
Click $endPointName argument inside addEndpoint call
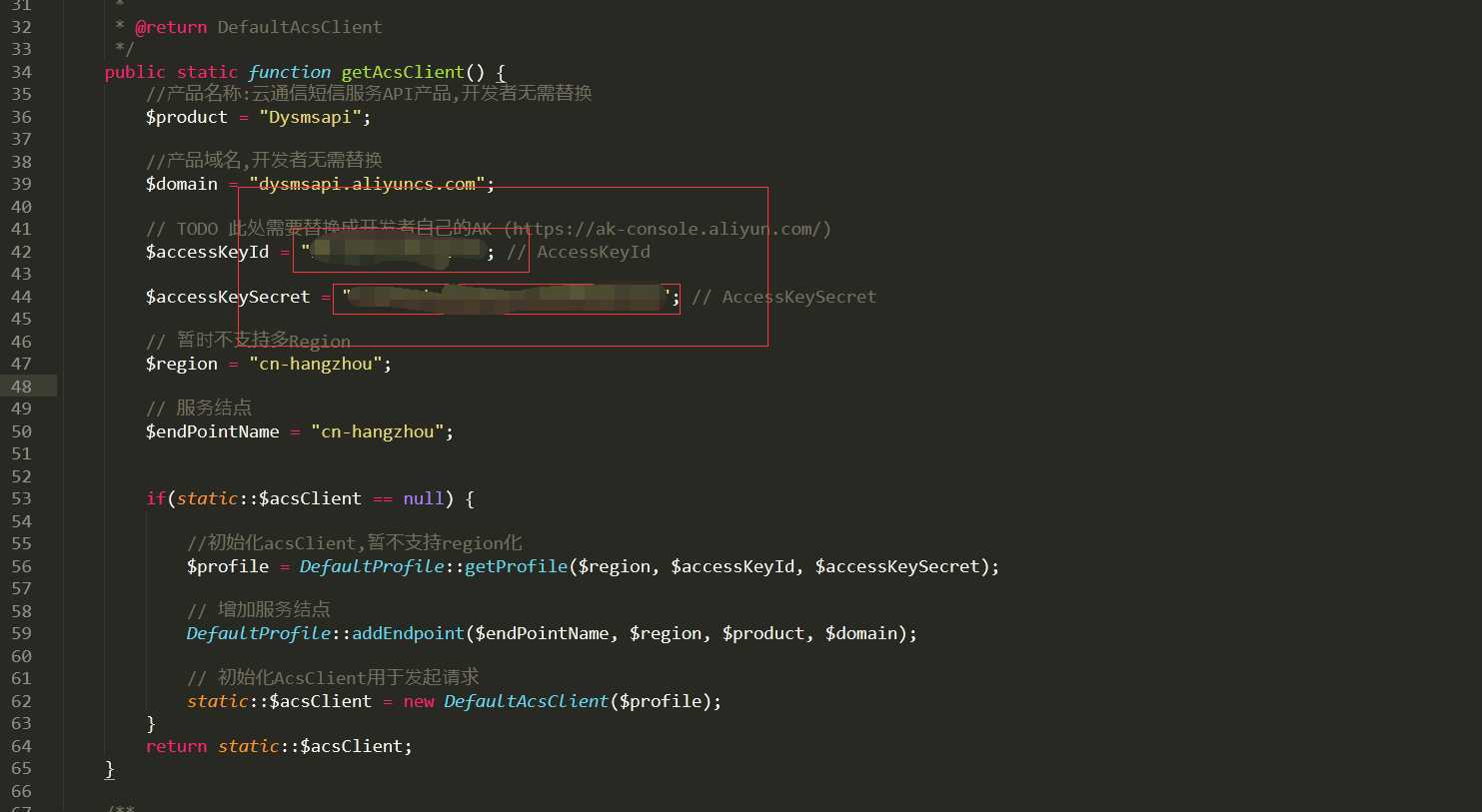543,633
